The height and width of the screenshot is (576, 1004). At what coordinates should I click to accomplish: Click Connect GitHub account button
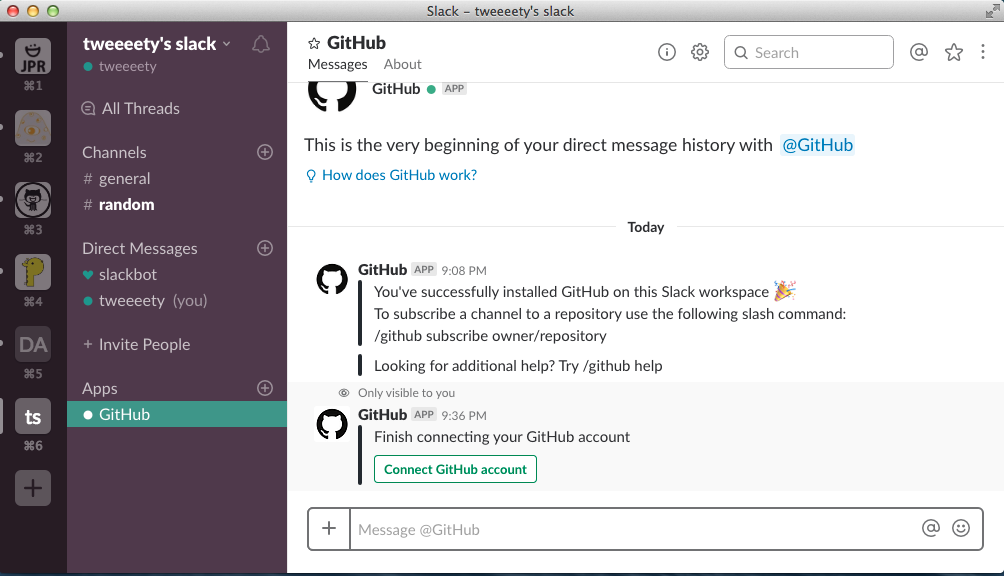coord(455,469)
